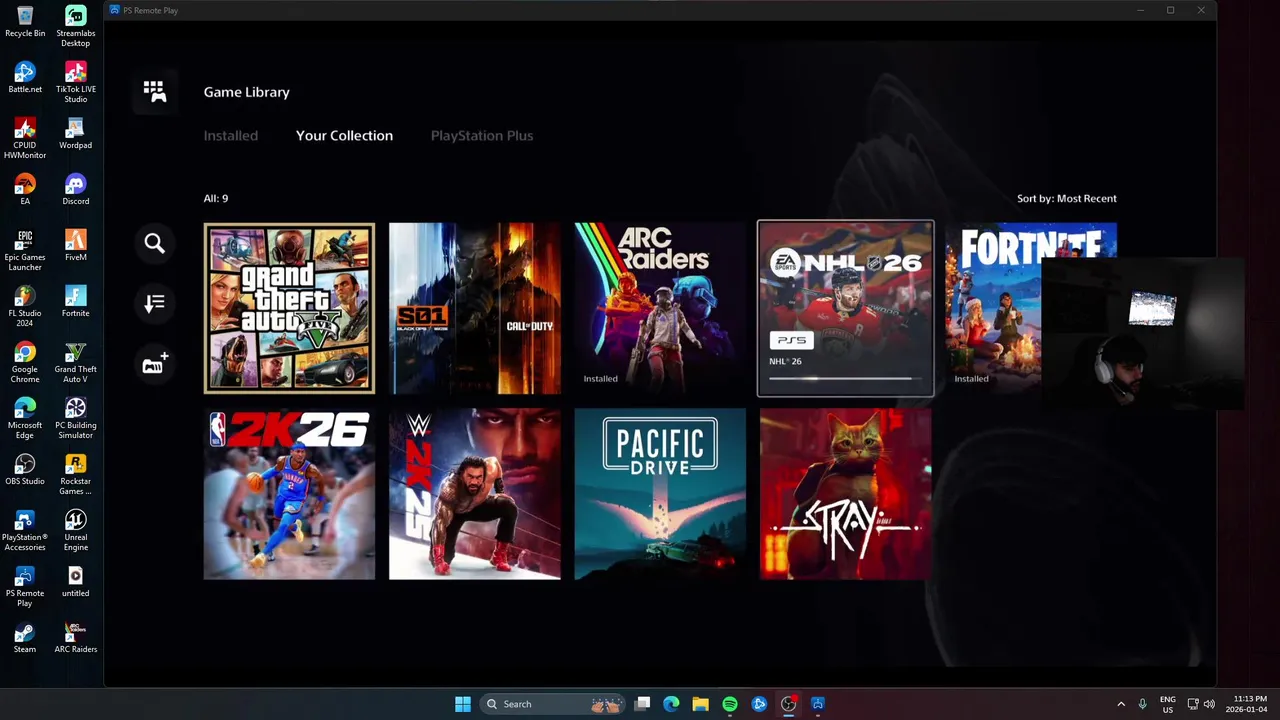Viewport: 1280px width, 720px height.
Task: Open the Epic Games Launcher shortcut
Action: click(x=25, y=251)
